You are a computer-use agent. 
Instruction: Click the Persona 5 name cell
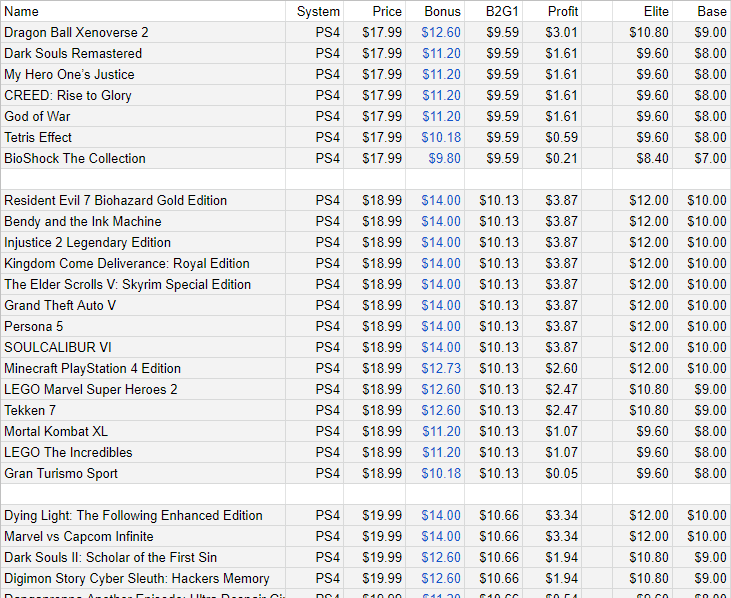pyautogui.click(x=143, y=326)
